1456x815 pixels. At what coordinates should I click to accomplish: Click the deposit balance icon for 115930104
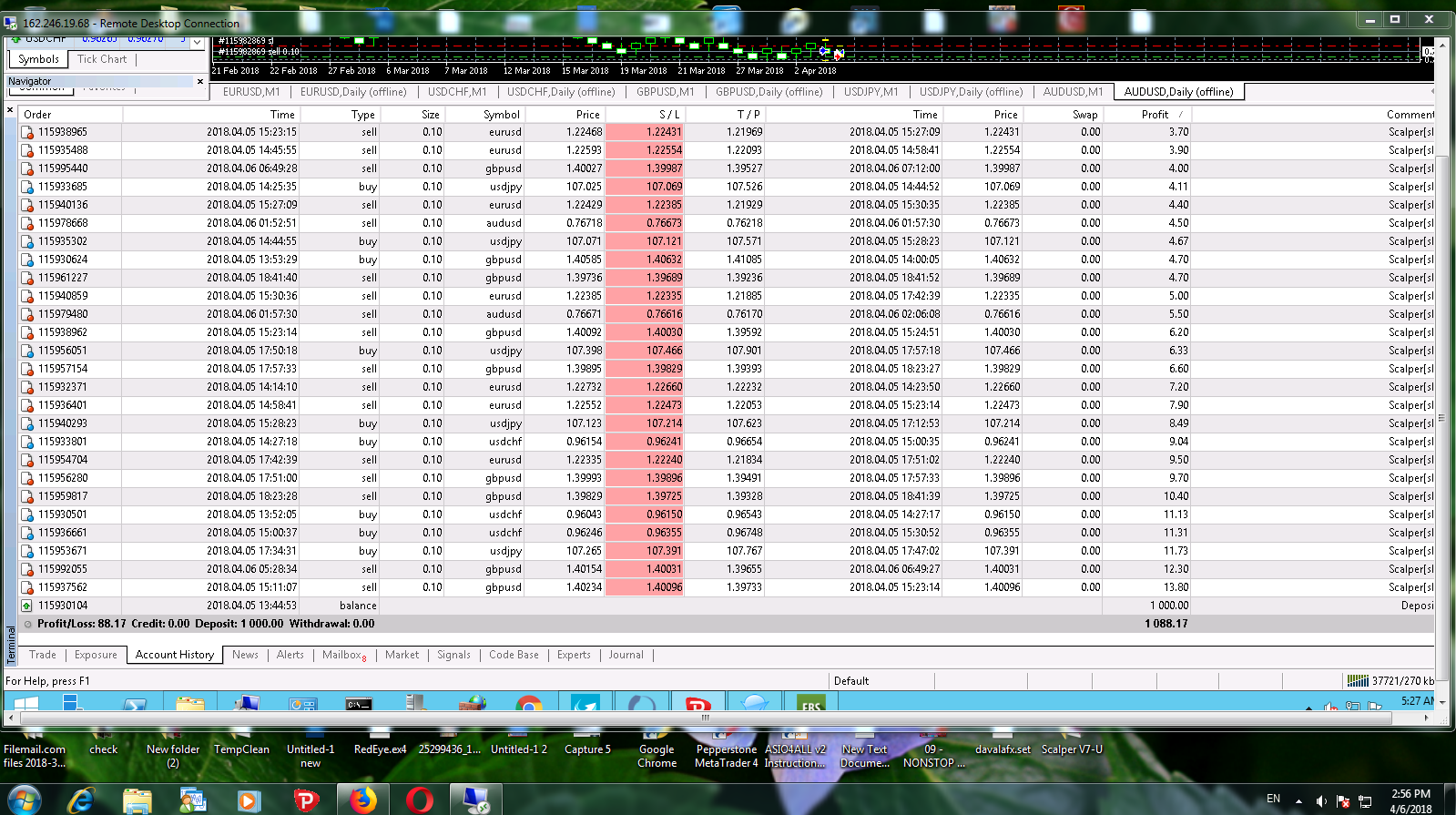26,606
